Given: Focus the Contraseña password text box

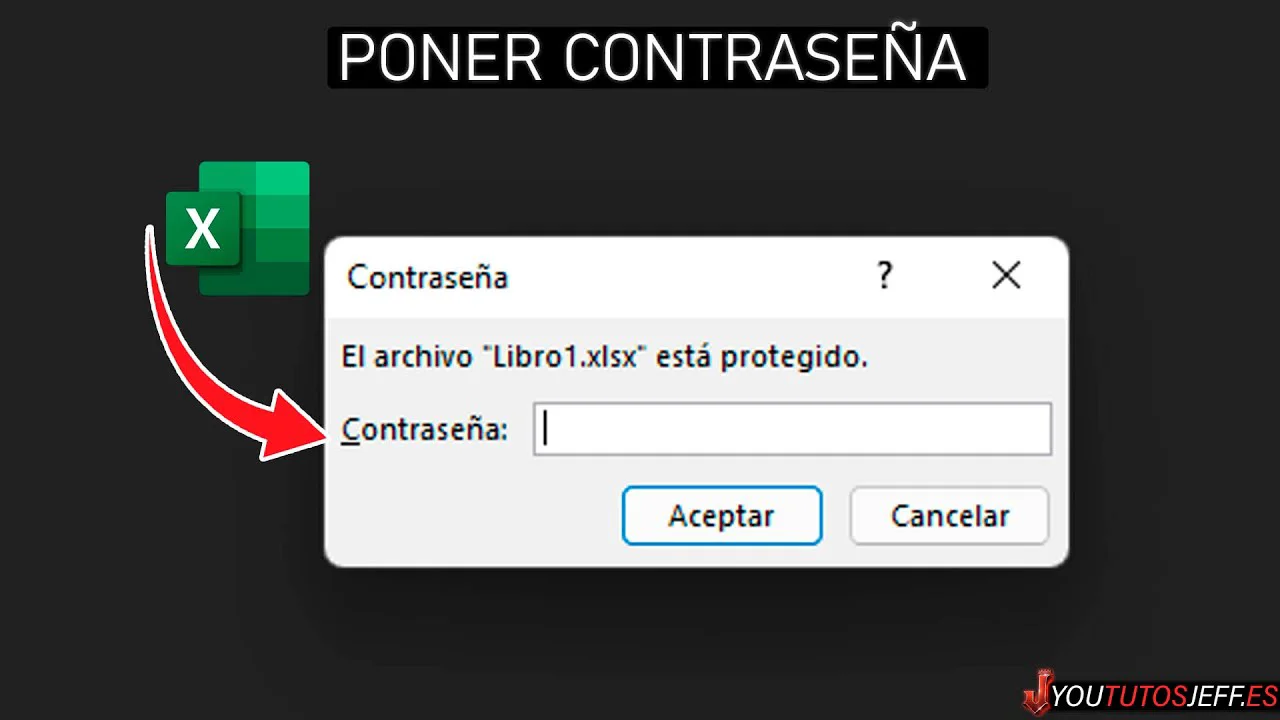Looking at the screenshot, I should (792, 429).
